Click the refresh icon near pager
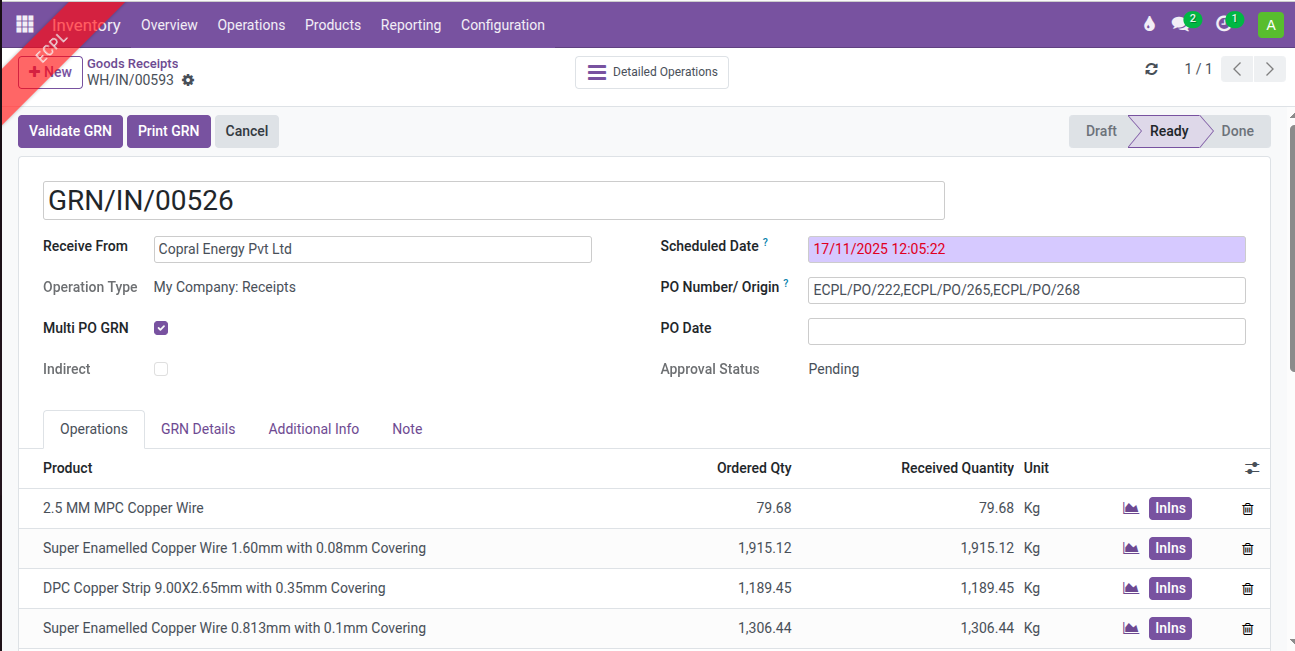 (x=1151, y=69)
